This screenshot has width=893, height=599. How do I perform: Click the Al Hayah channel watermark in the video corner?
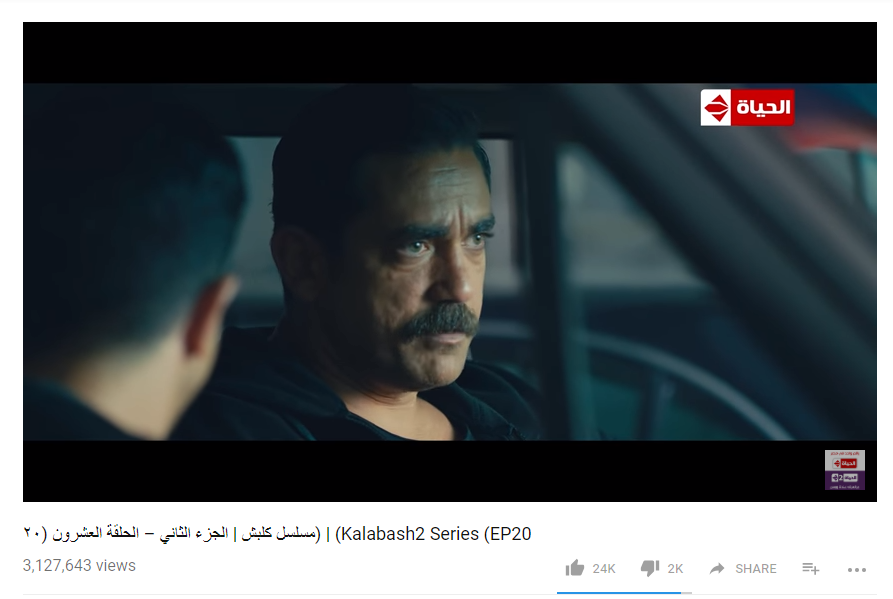pos(845,470)
